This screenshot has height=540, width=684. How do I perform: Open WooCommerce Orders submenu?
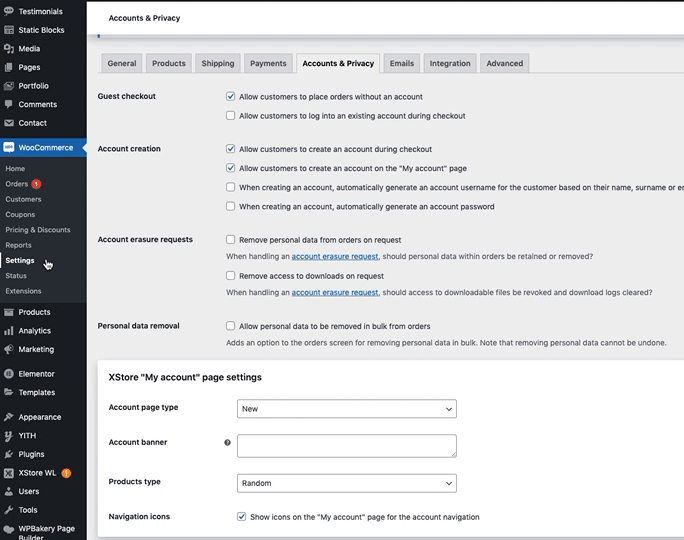point(17,184)
